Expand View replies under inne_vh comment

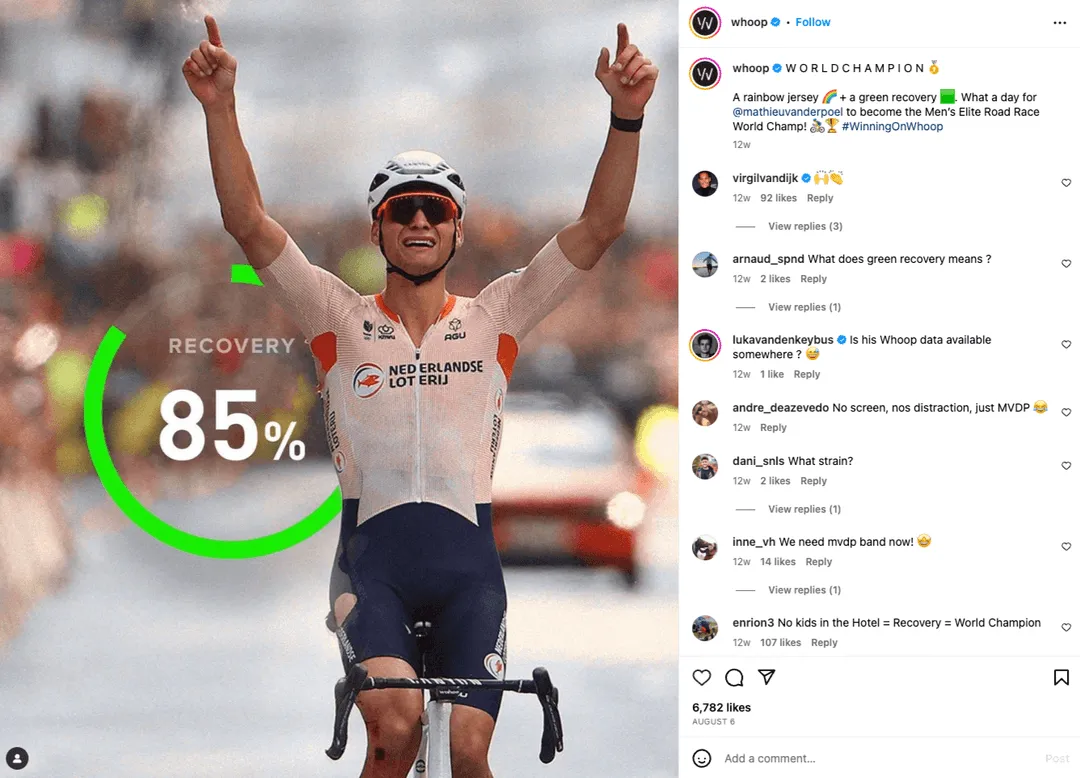click(x=804, y=590)
